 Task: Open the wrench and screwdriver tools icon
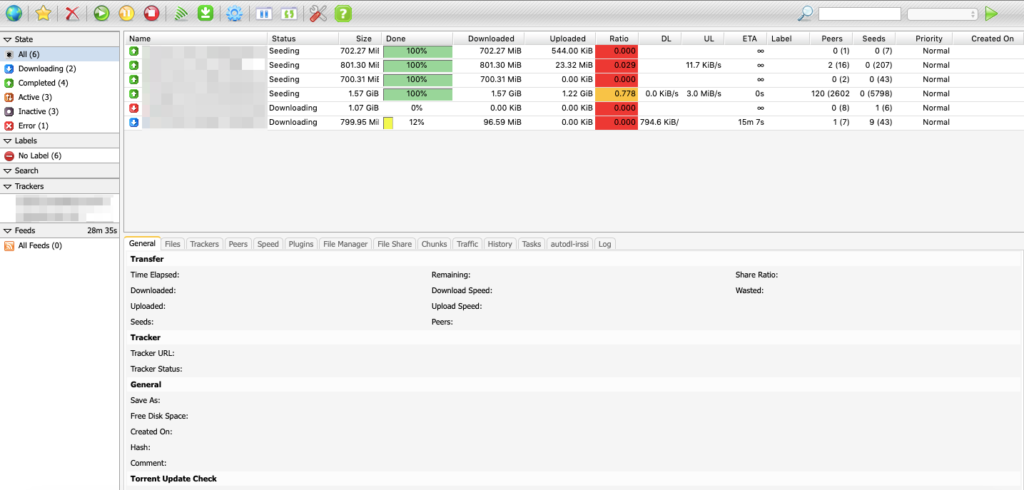point(318,12)
